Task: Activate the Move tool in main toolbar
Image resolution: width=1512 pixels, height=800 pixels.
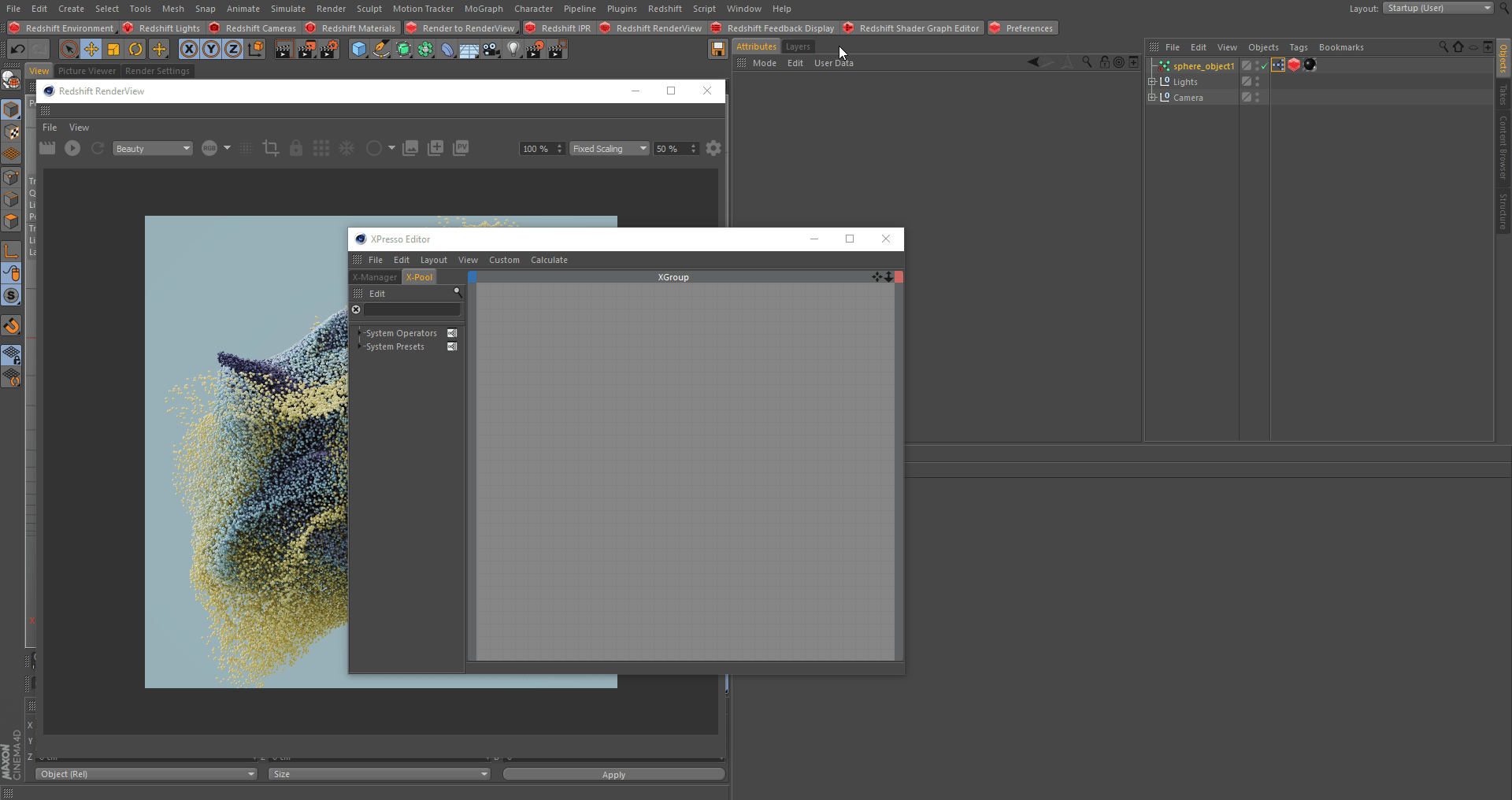Action: (91, 50)
